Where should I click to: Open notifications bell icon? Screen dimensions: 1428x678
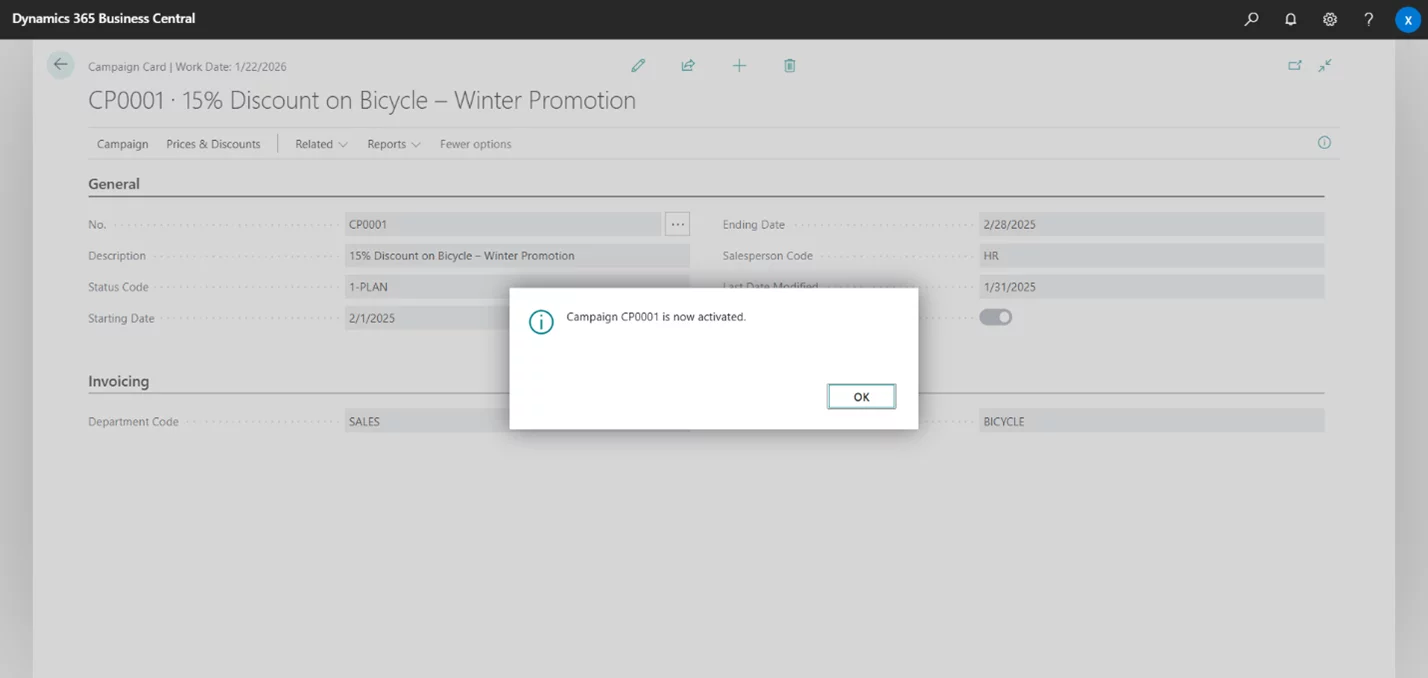click(1290, 19)
